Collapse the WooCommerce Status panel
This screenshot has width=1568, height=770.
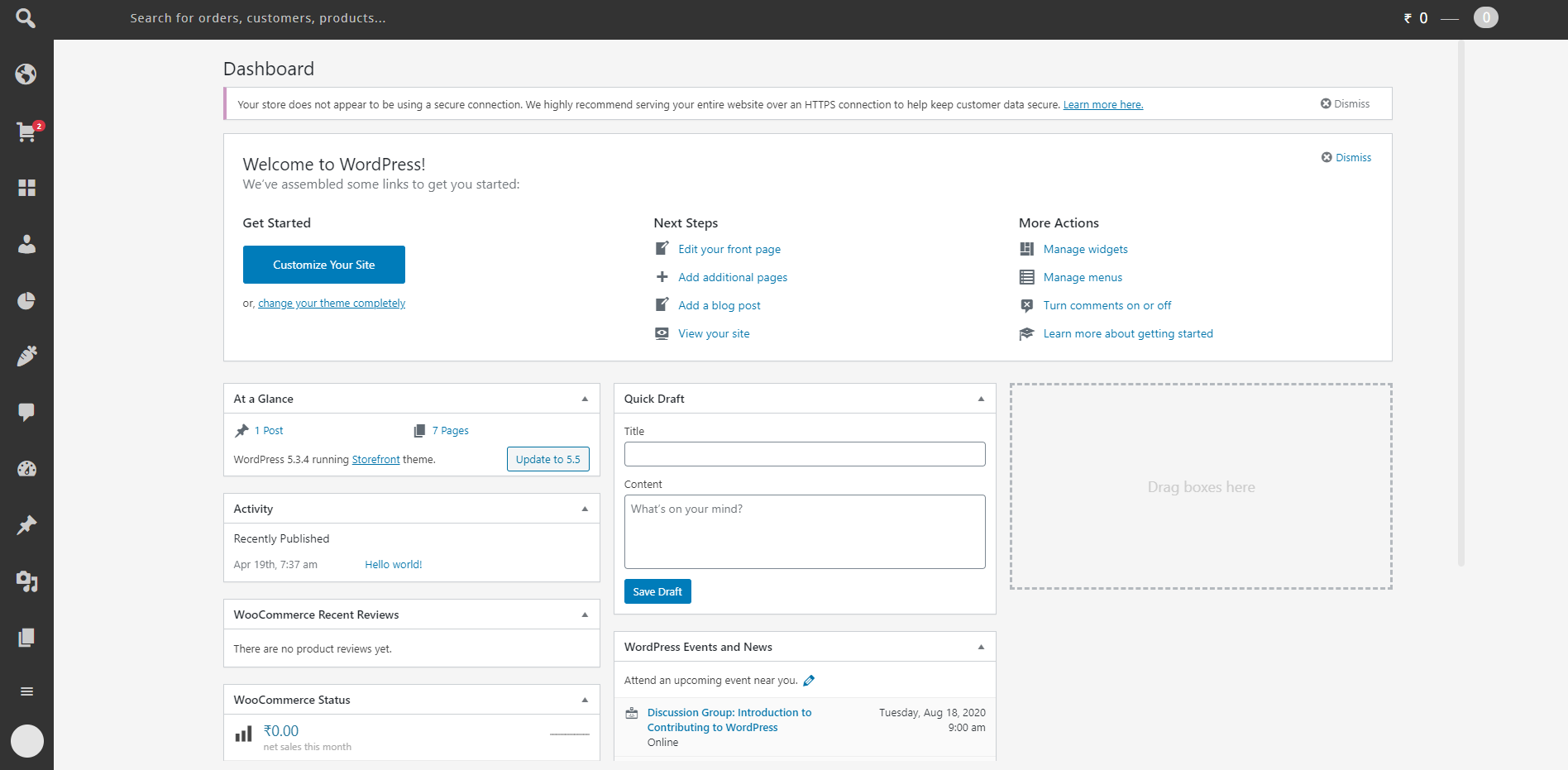585,700
